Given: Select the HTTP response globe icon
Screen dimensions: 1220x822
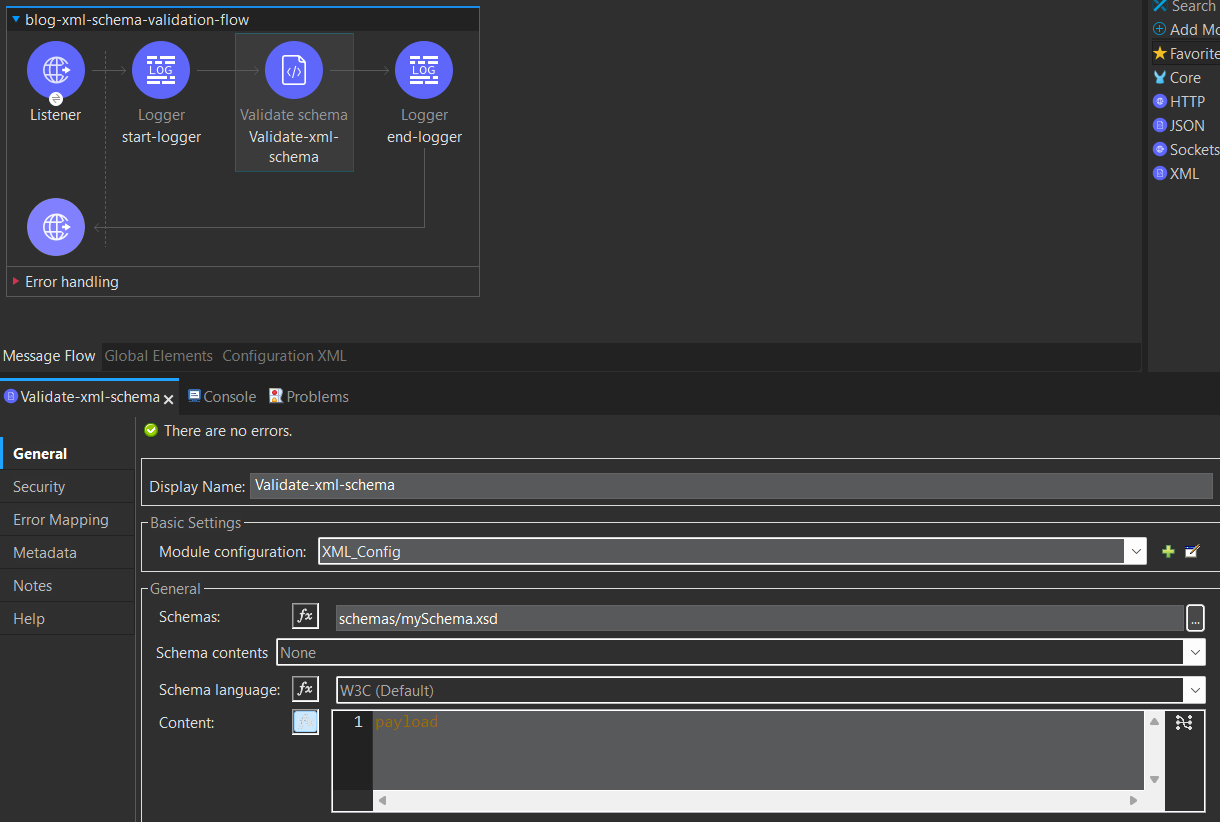Looking at the screenshot, I should (x=56, y=227).
